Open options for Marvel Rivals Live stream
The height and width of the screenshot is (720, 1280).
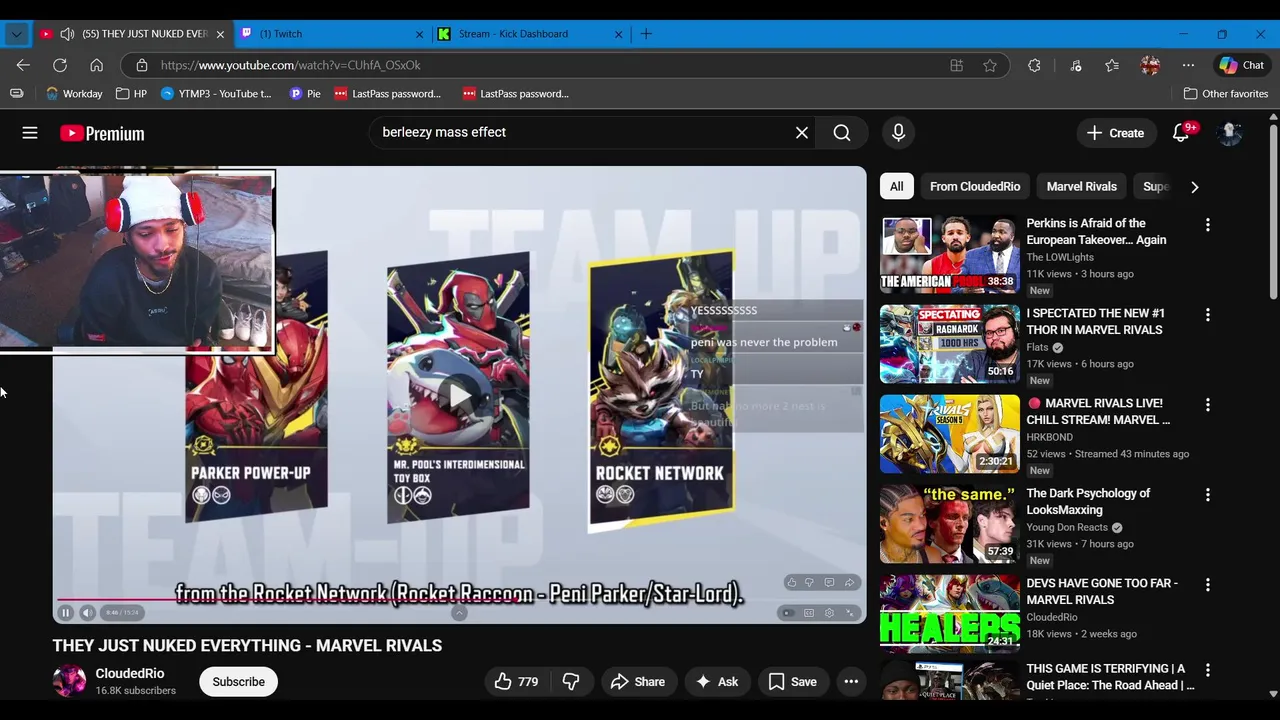click(x=1207, y=405)
